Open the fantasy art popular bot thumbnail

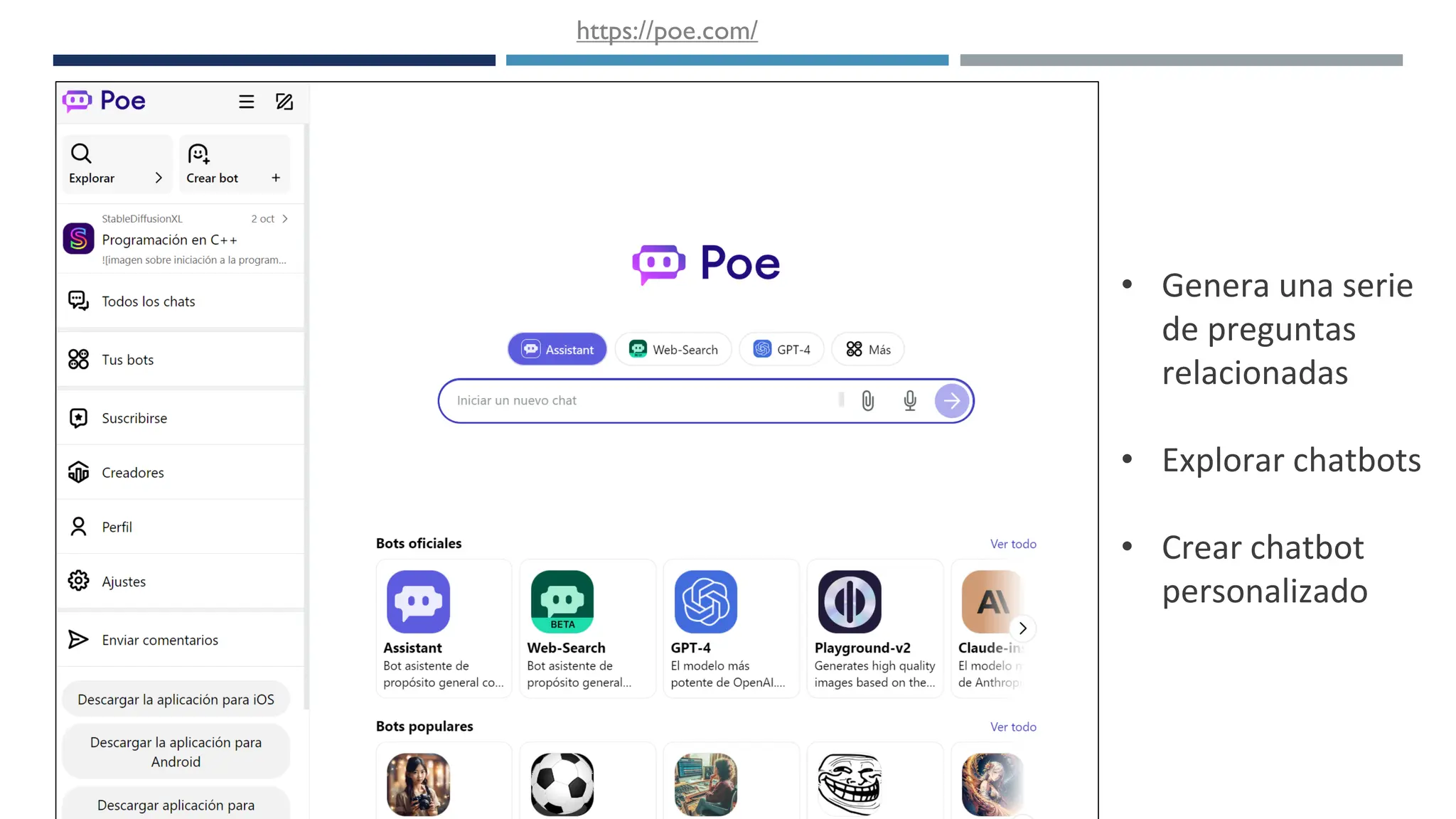[x=992, y=784]
